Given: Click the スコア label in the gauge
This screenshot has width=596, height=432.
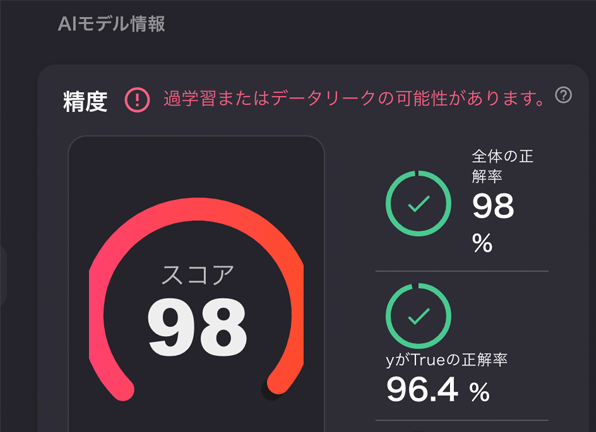Looking at the screenshot, I should (x=198, y=275).
